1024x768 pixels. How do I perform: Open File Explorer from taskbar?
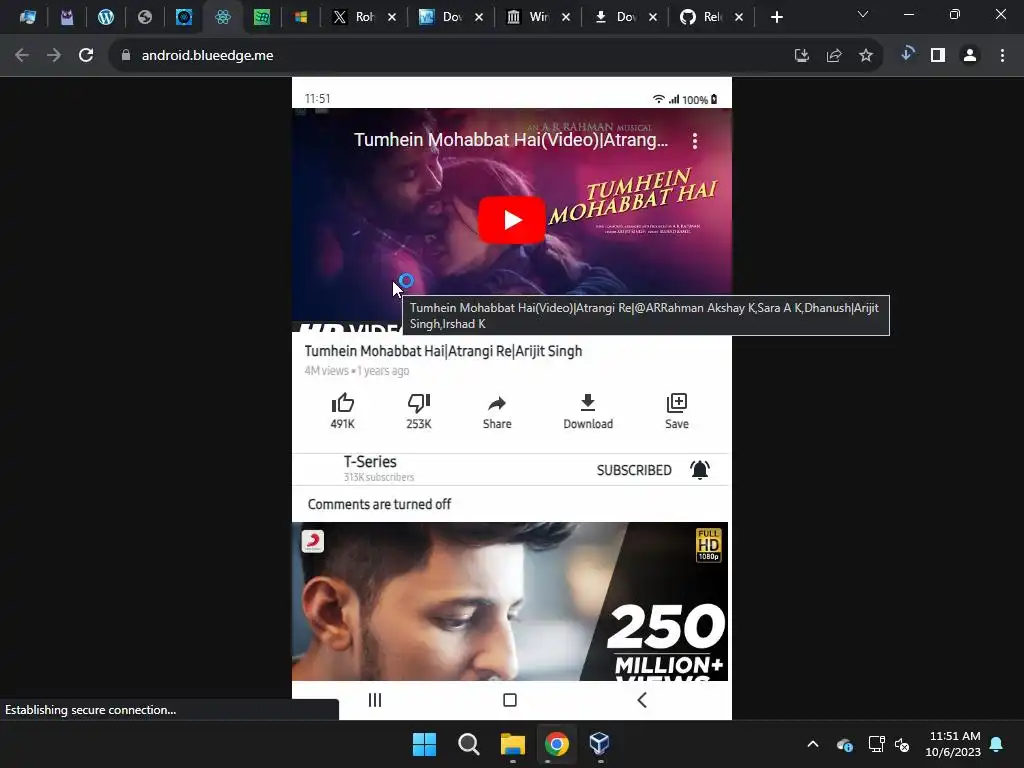click(513, 744)
